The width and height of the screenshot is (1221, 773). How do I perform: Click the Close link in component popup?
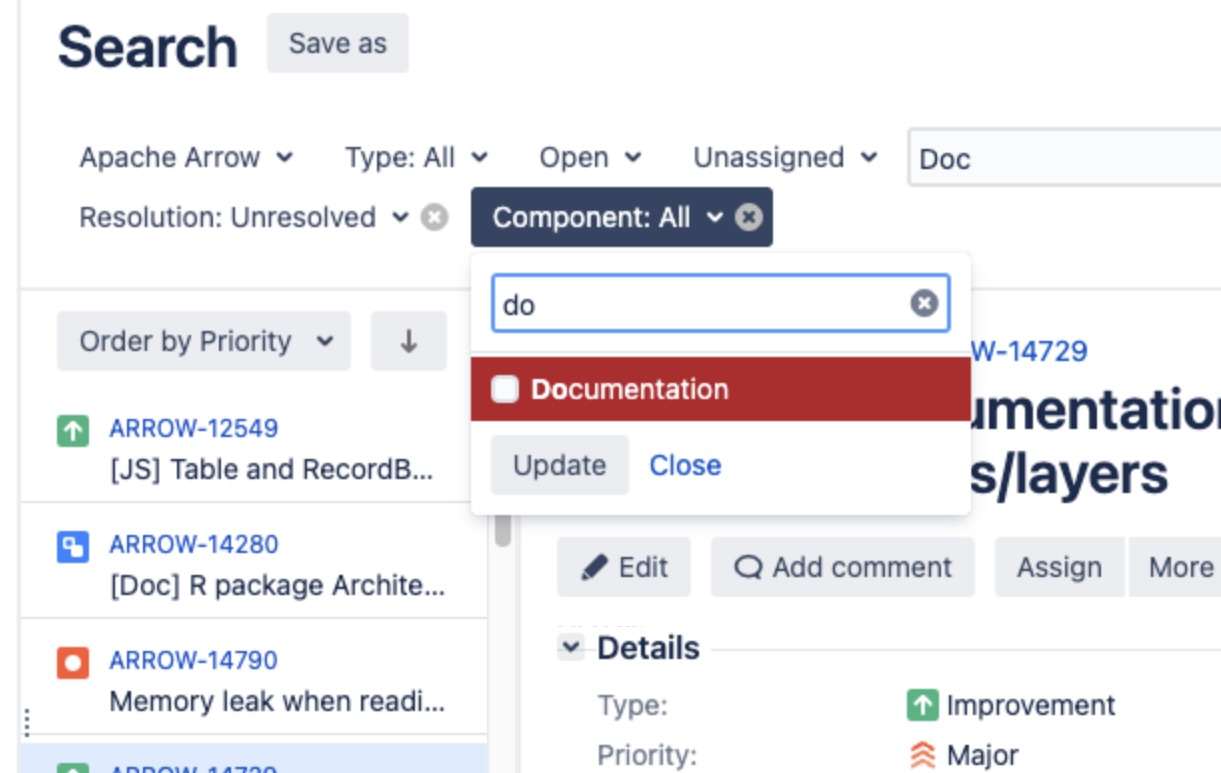pyautogui.click(x=685, y=465)
